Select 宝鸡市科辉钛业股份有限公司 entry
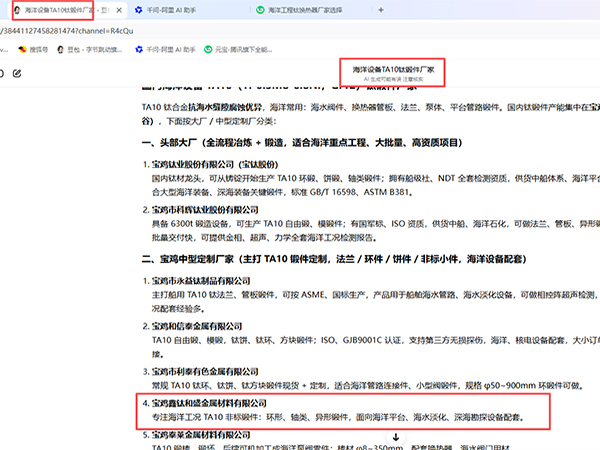 [205, 210]
